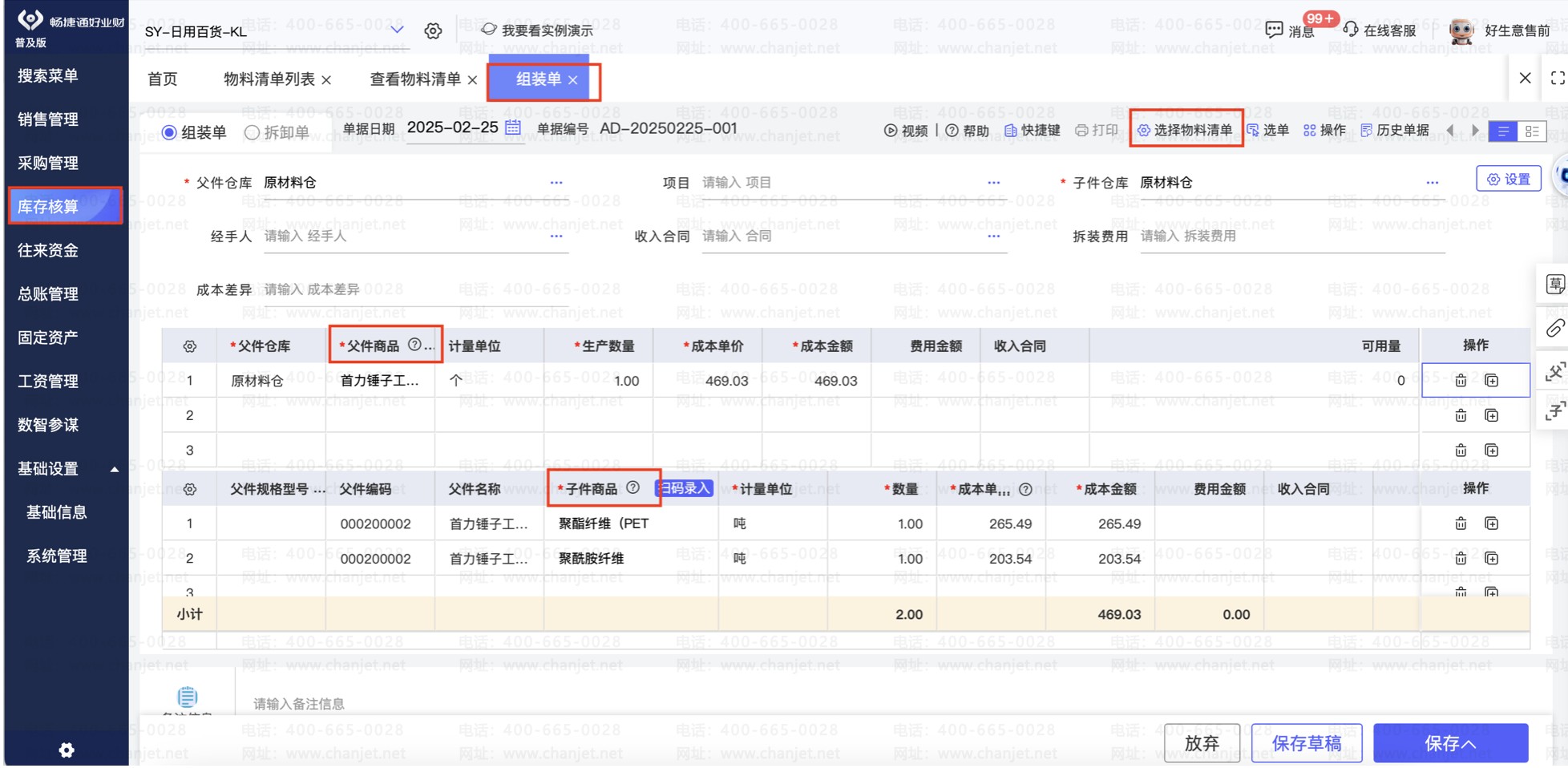1568x768 pixels.
Task: Switch to list layout view icon
Action: [x=1503, y=131]
